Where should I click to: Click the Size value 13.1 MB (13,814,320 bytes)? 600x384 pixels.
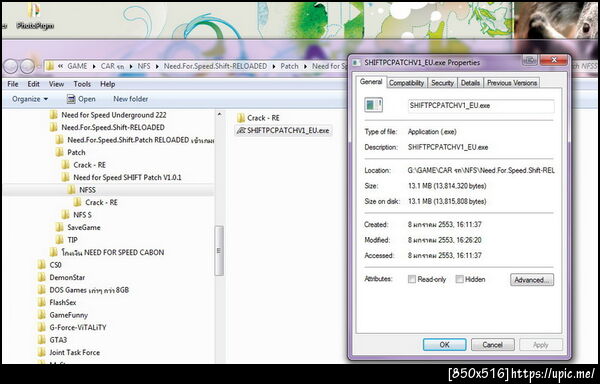tap(447, 186)
